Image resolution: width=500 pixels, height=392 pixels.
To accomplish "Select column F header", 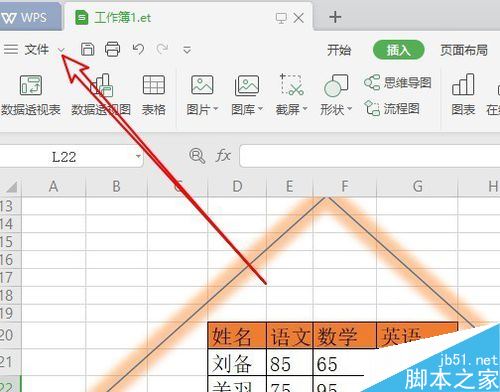I will (x=345, y=187).
